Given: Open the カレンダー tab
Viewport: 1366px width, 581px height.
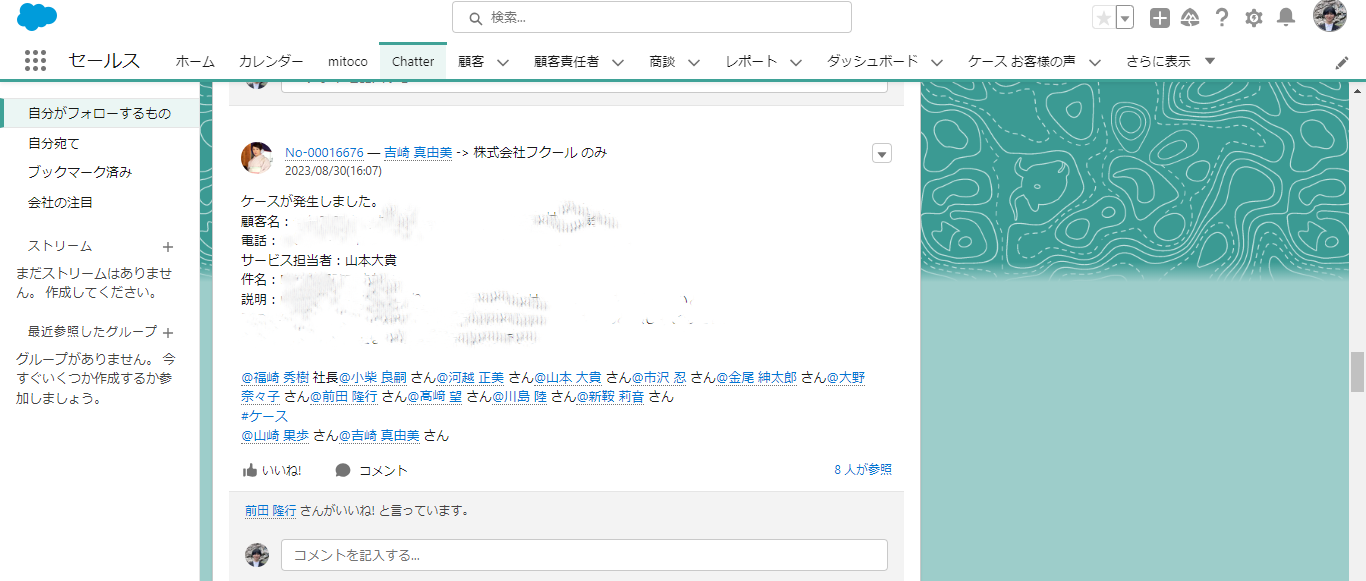Looking at the screenshot, I should coord(271,61).
